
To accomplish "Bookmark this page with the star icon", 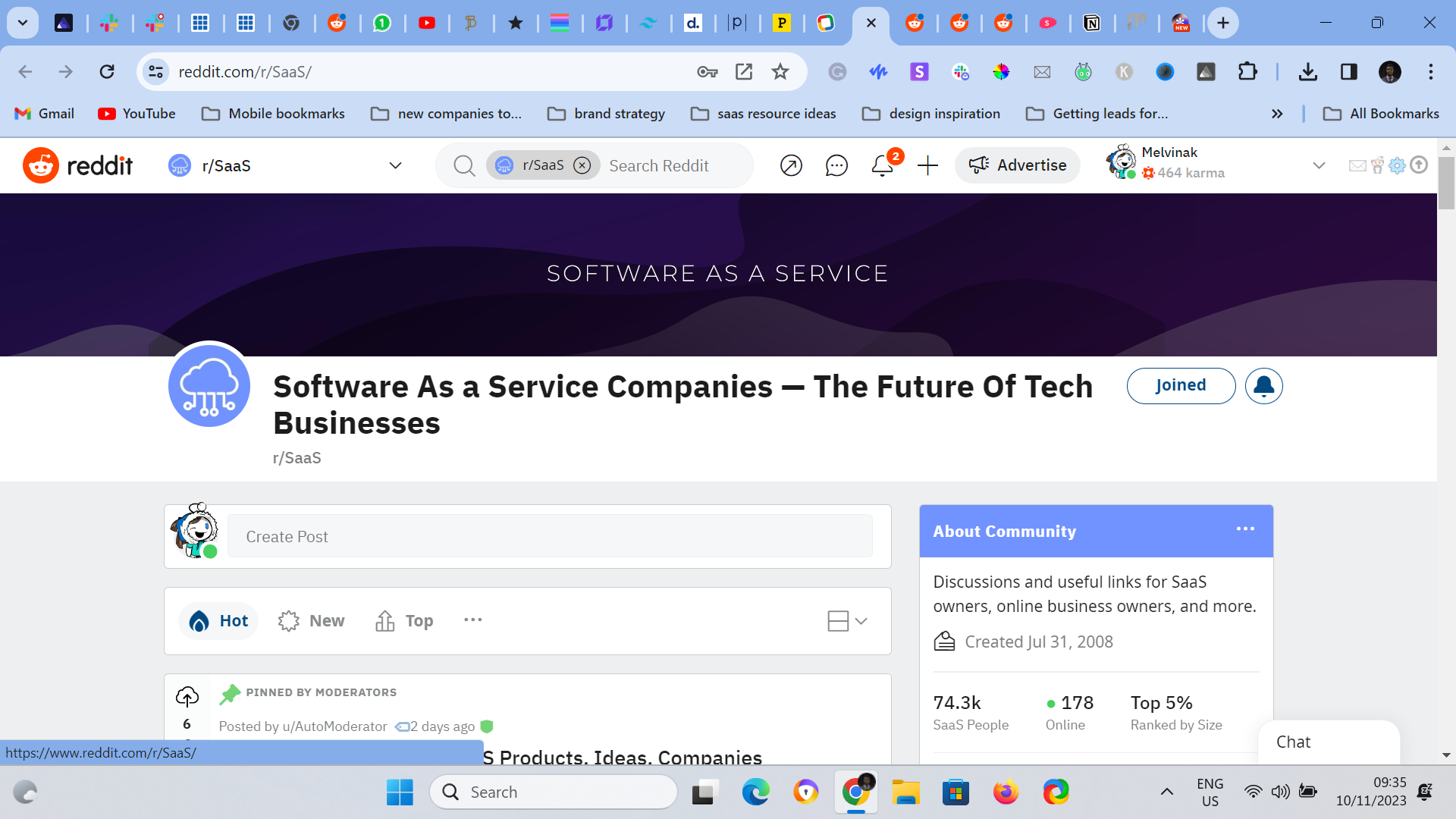I will [x=780, y=72].
